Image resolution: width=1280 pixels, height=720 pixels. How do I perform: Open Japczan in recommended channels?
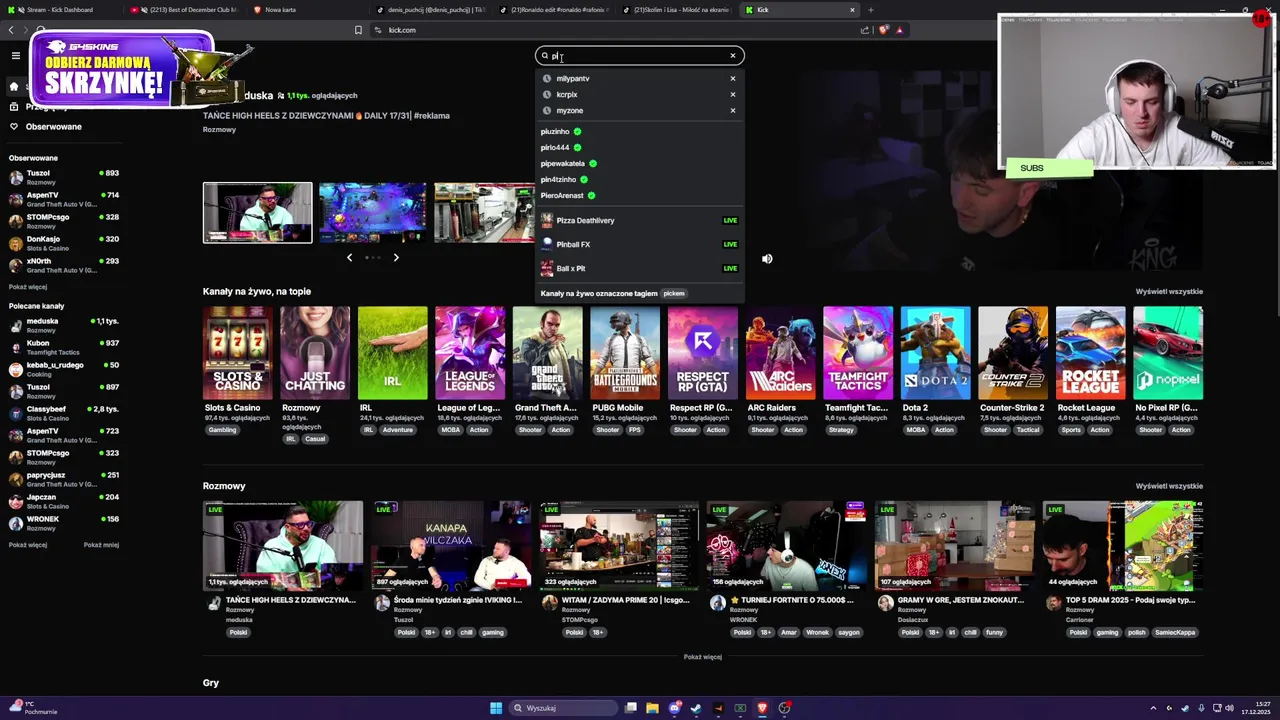coord(64,501)
